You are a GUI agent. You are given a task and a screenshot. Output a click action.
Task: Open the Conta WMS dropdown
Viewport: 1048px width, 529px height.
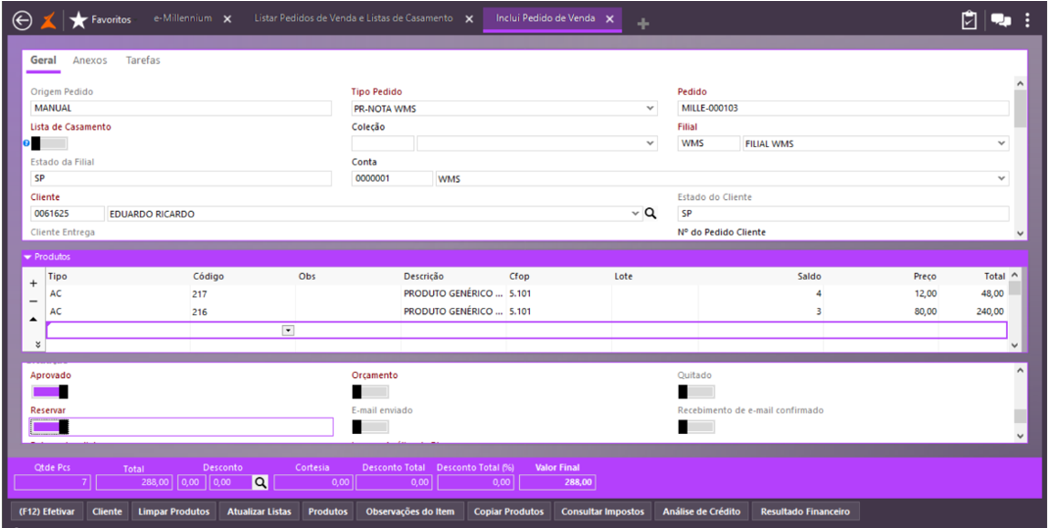(1001, 179)
